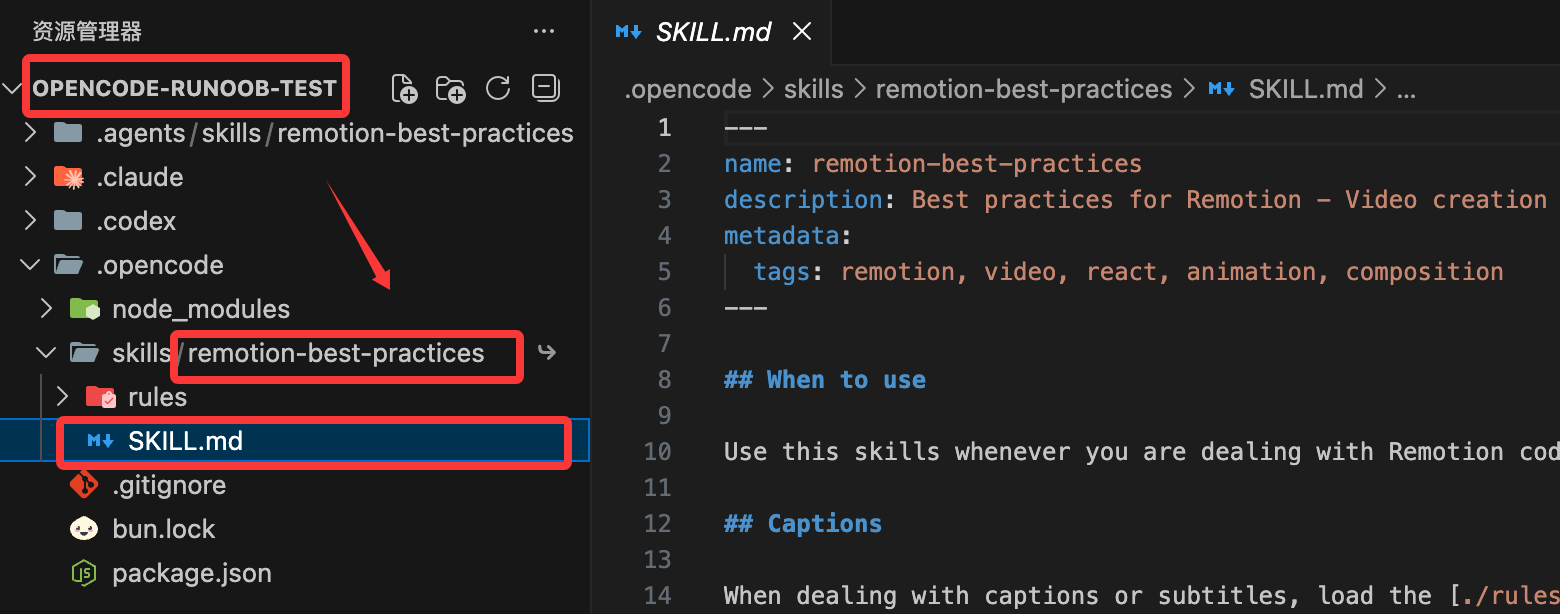This screenshot has height=614, width=1560.
Task: Expand the .claude folder
Action: [30, 177]
